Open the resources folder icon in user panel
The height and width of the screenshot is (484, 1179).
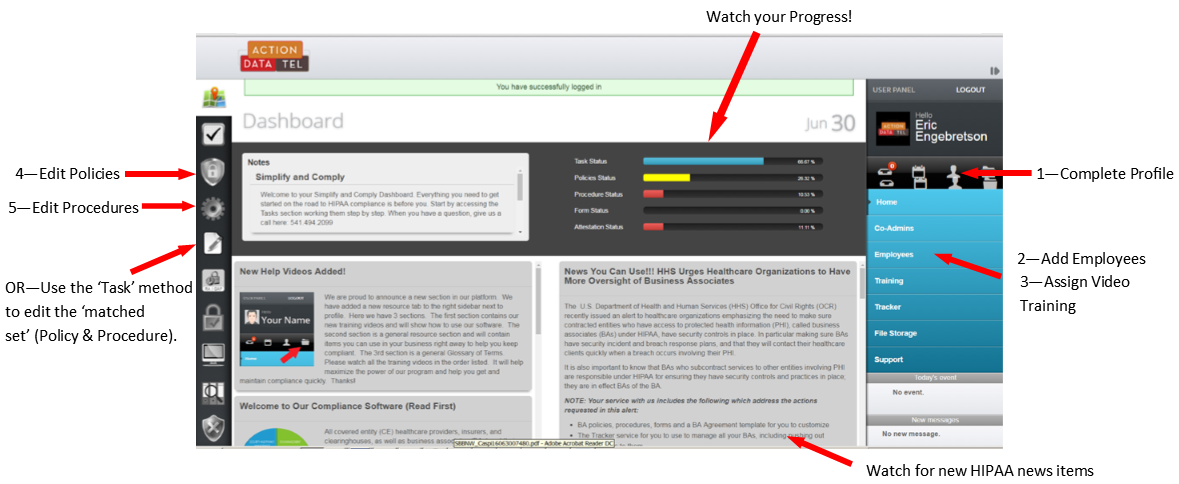988,176
